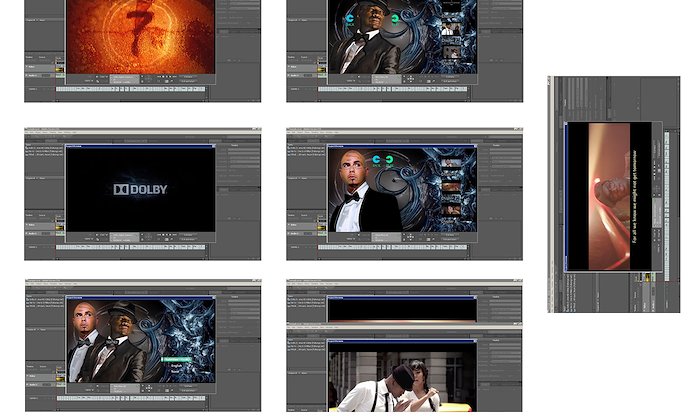This screenshot has width=700, height=416.
Task: Open the dropdown below the bald man menu preview
Action: pos(387,237)
